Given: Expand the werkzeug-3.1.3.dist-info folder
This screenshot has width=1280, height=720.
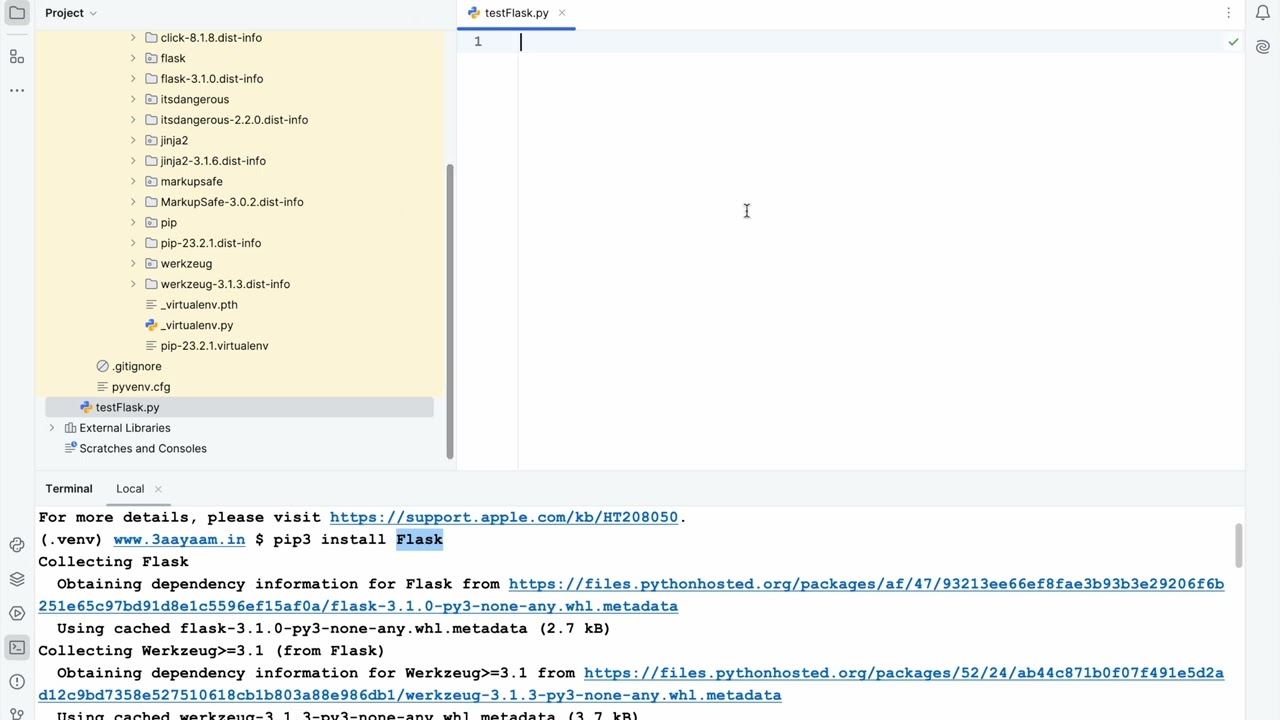Looking at the screenshot, I should coord(133,284).
